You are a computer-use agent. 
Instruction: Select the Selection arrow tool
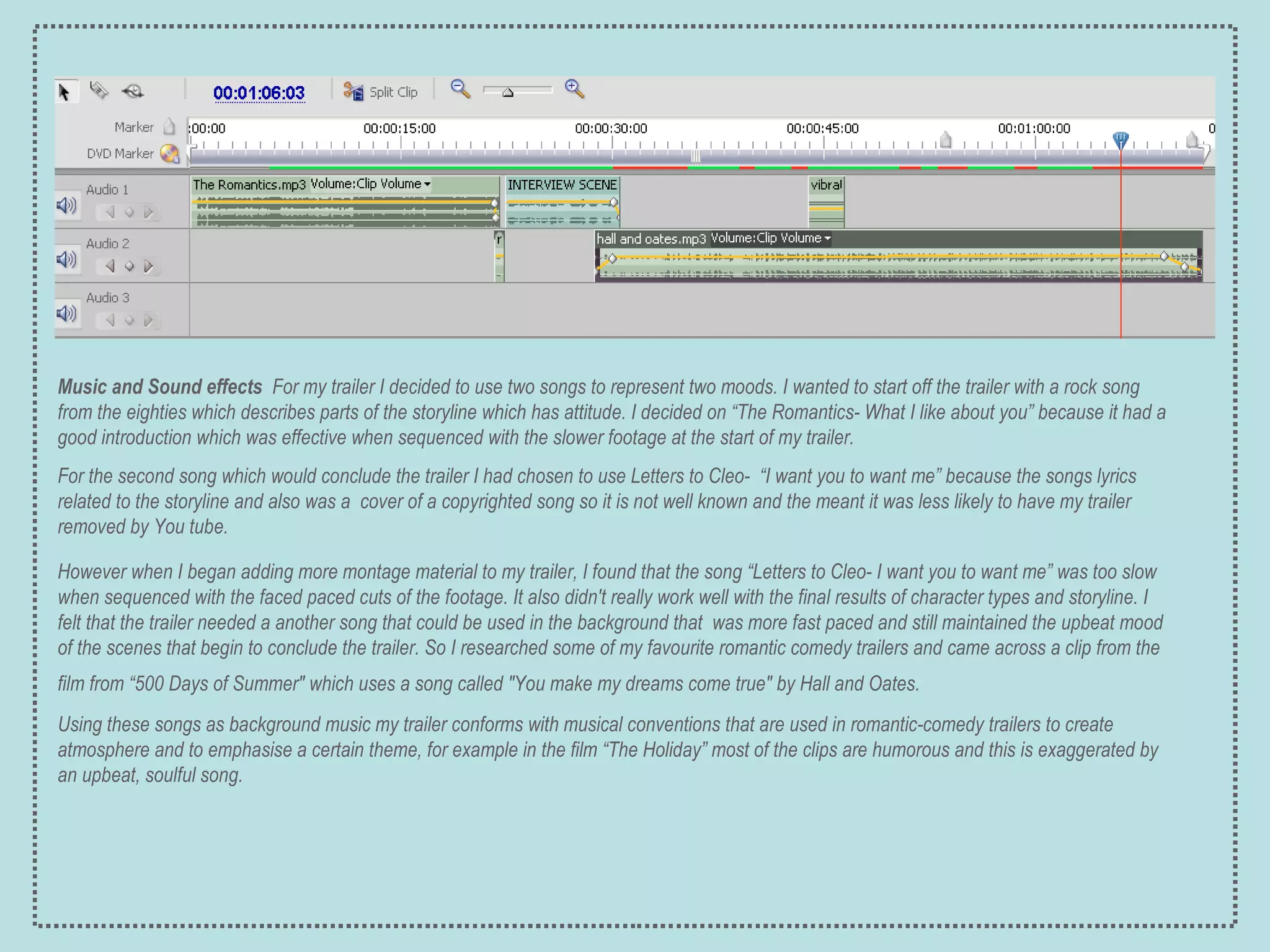point(64,92)
